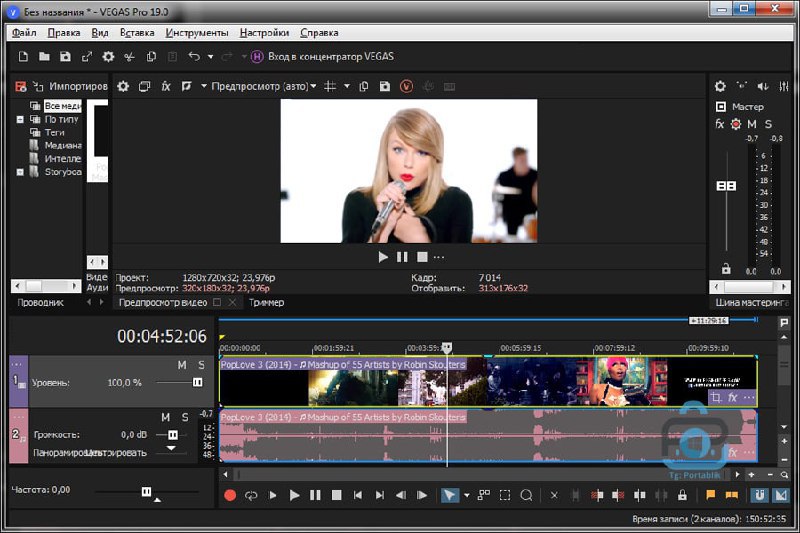Open the pan type dropdown arrow on track 2
800x533 pixels.
click(171, 448)
